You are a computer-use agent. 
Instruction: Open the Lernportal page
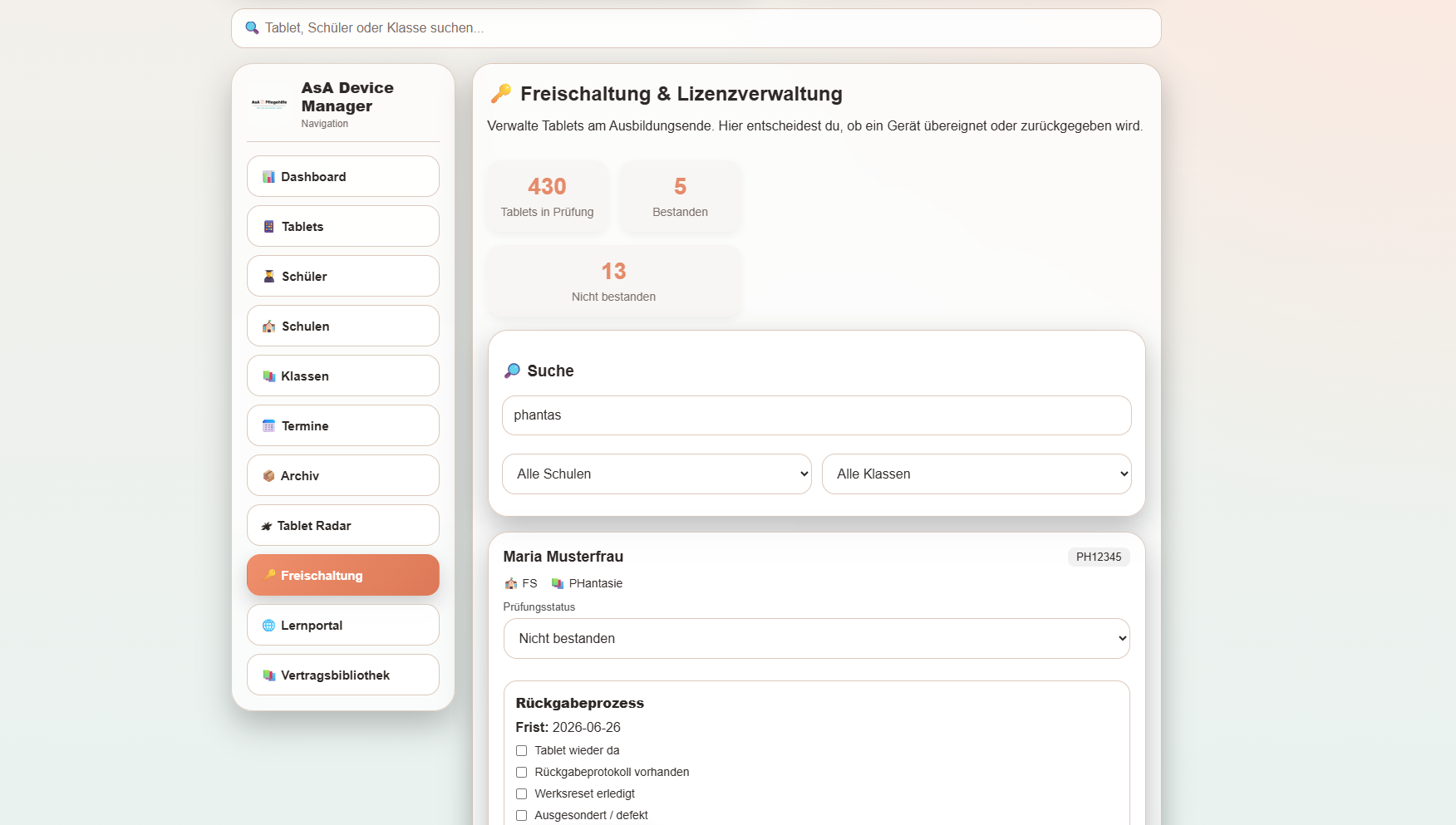click(342, 625)
